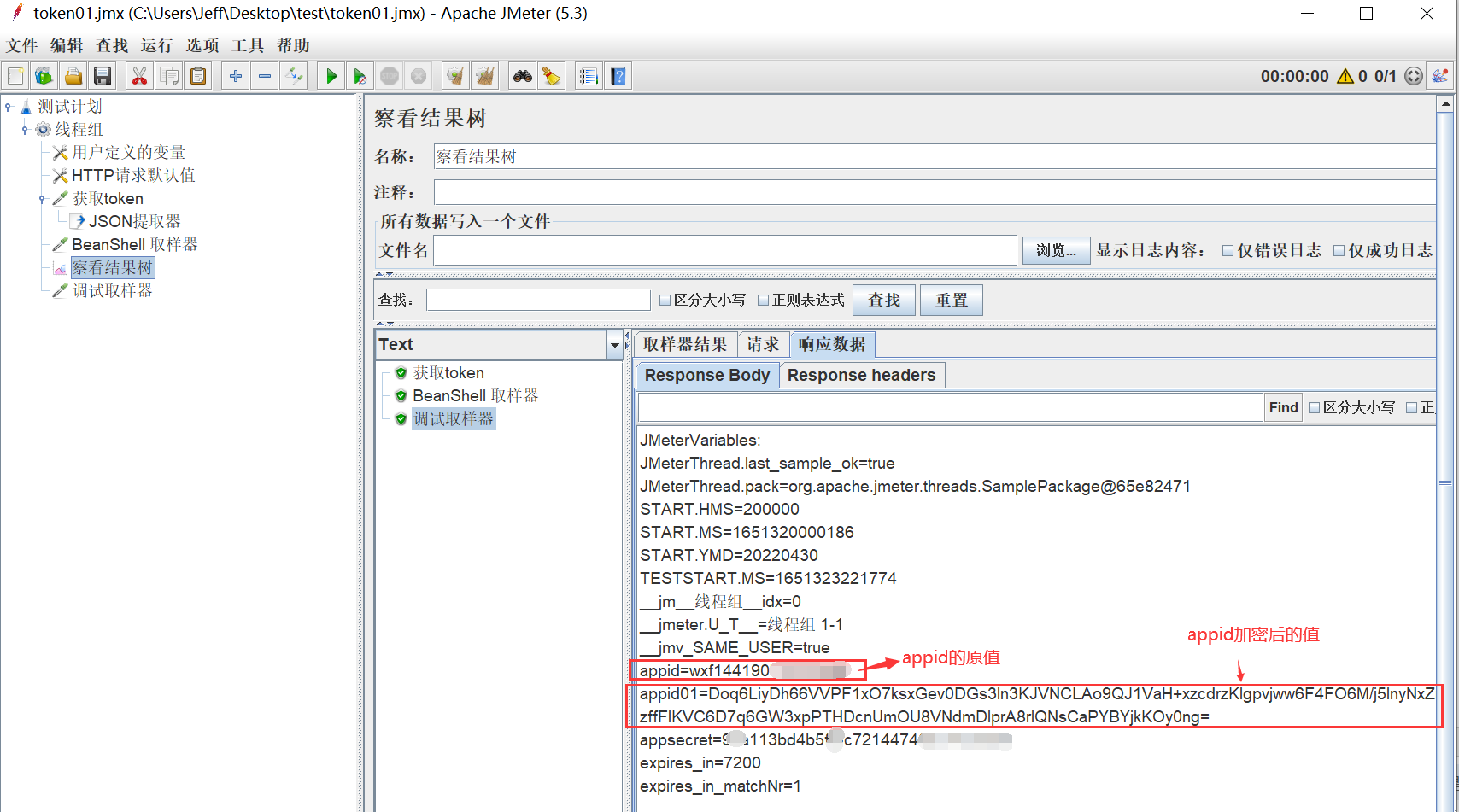Click the Find button in response panel
The image size is (1459, 812).
click(1283, 408)
